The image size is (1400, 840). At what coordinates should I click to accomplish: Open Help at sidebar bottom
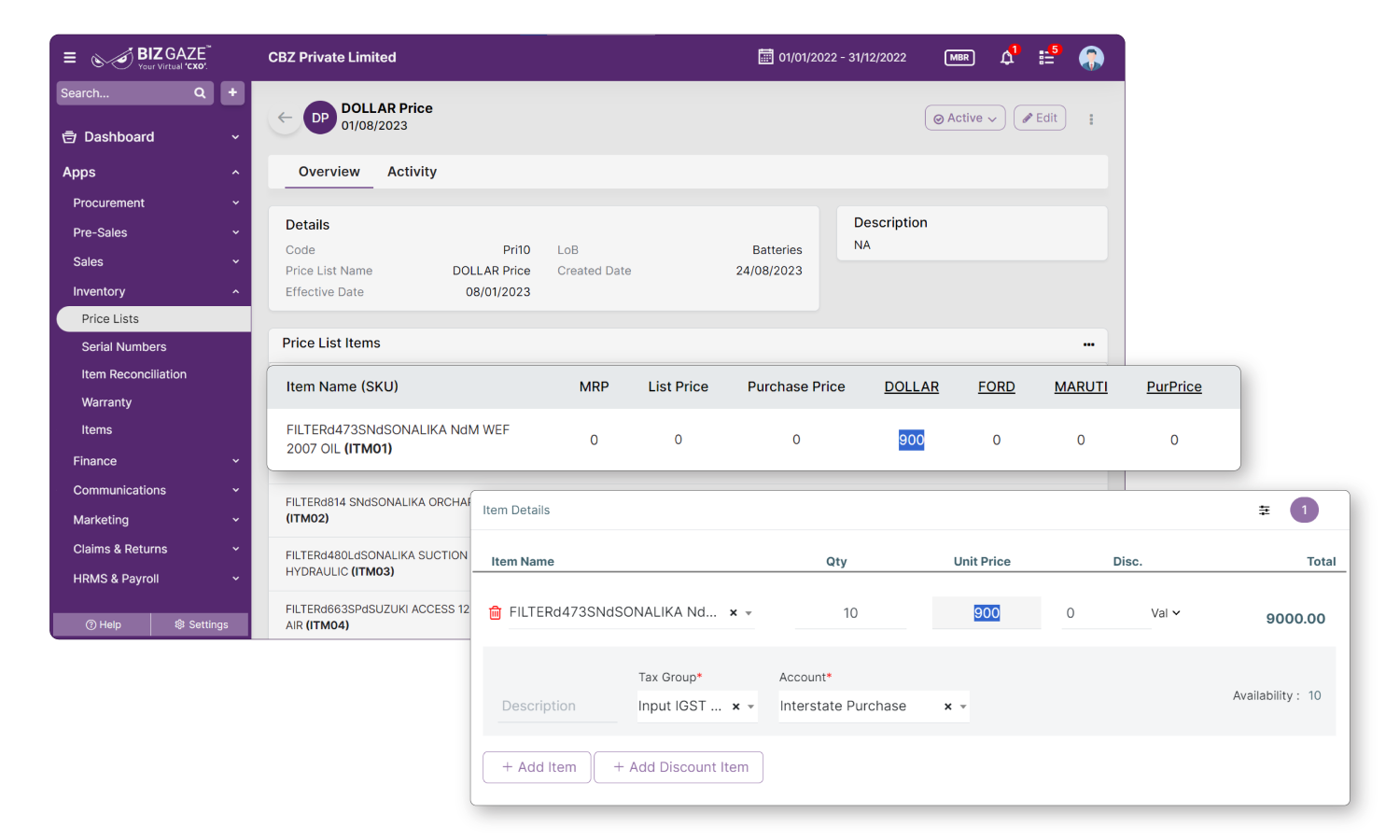(103, 625)
